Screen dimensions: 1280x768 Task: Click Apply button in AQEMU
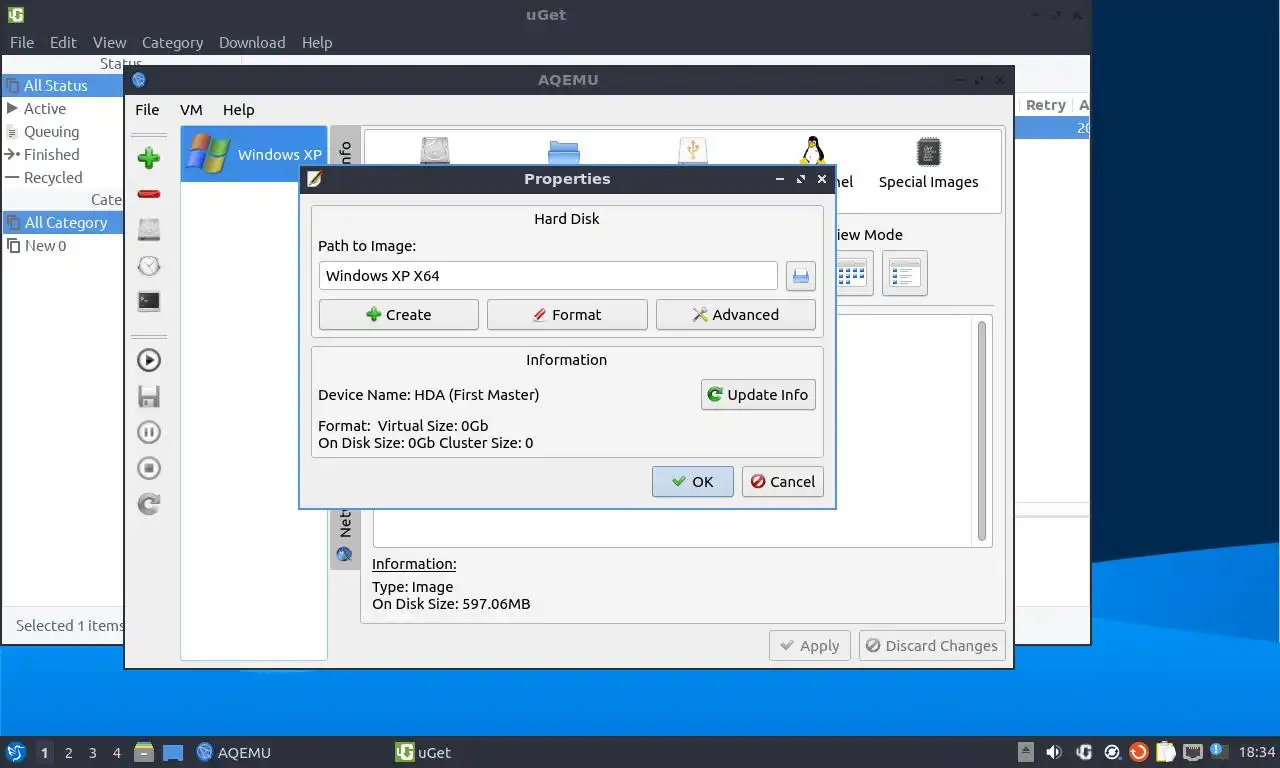tap(810, 645)
